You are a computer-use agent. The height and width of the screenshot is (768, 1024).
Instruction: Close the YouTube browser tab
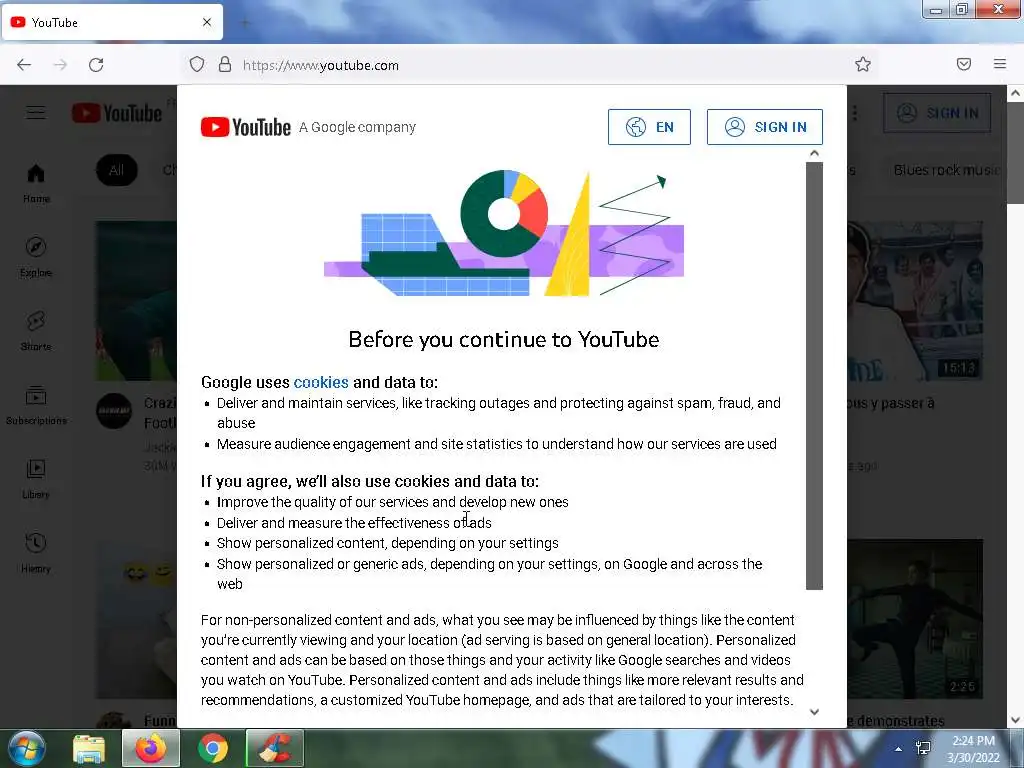[x=207, y=22]
